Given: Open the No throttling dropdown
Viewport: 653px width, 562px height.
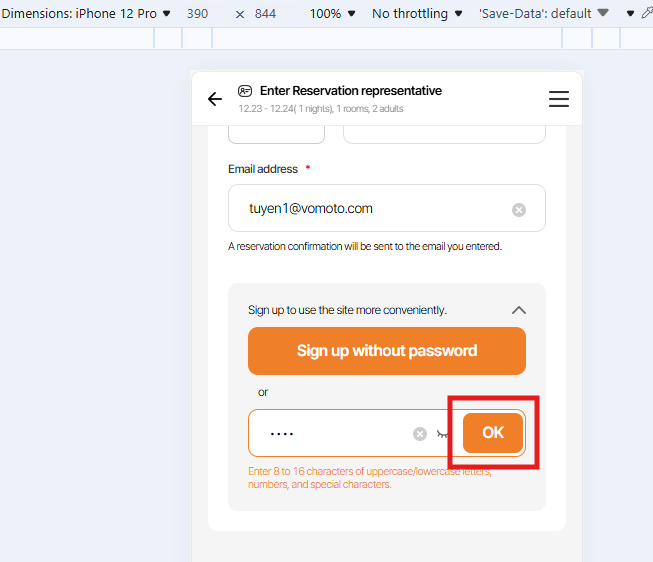Looking at the screenshot, I should [417, 14].
